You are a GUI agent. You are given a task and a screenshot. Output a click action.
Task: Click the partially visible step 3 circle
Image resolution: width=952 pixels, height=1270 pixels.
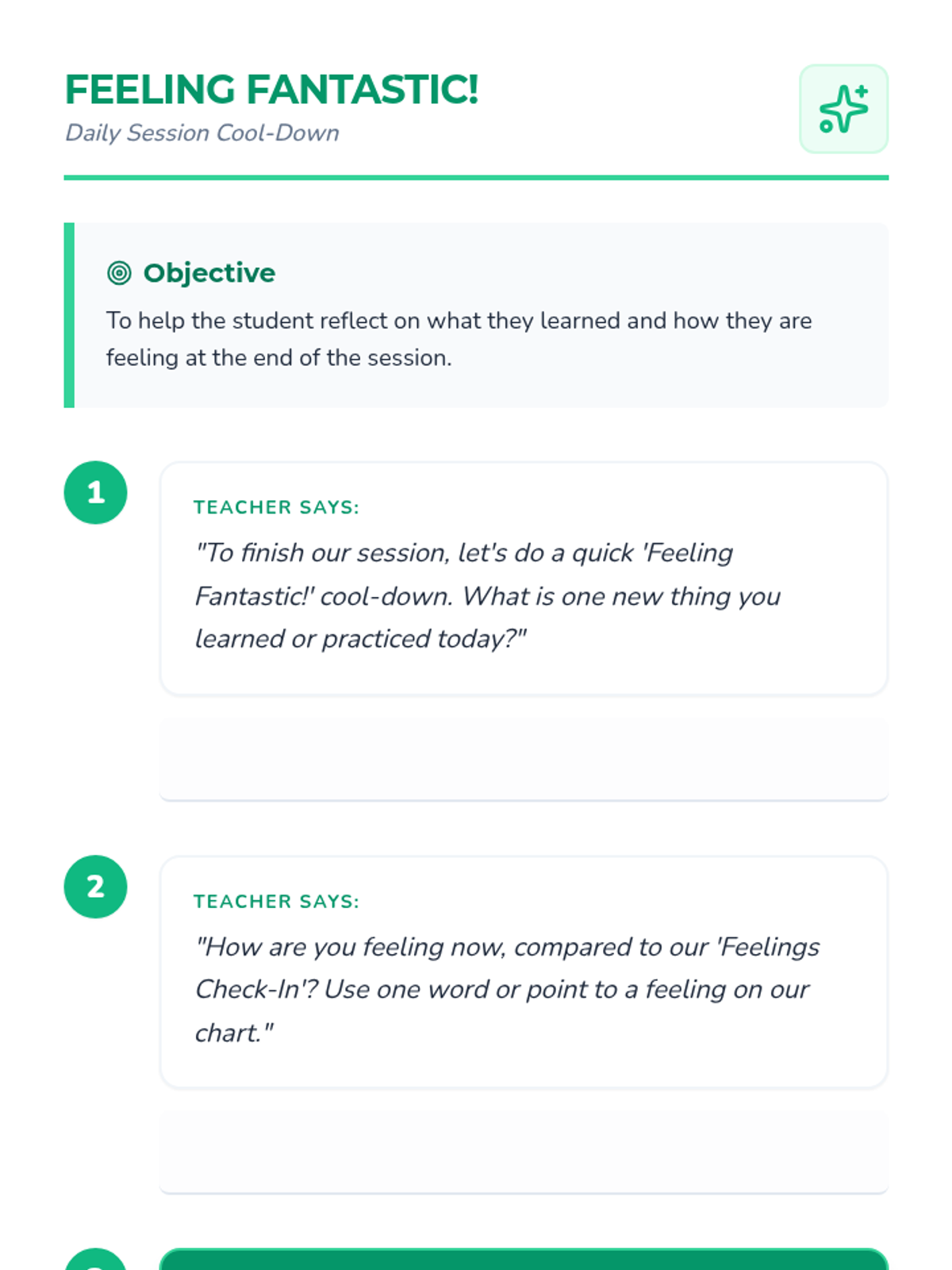pyautogui.click(x=95, y=1260)
